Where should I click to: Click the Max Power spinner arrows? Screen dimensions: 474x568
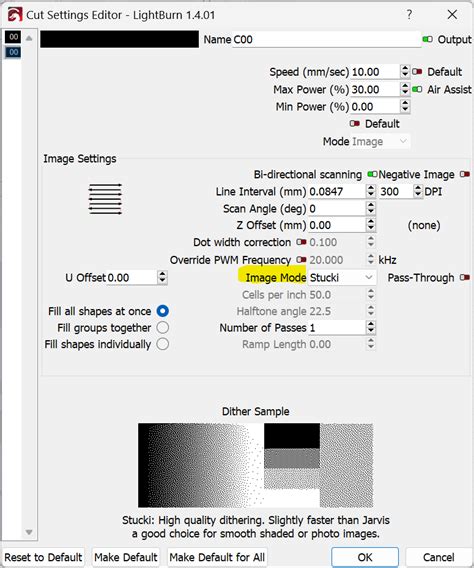(x=405, y=89)
